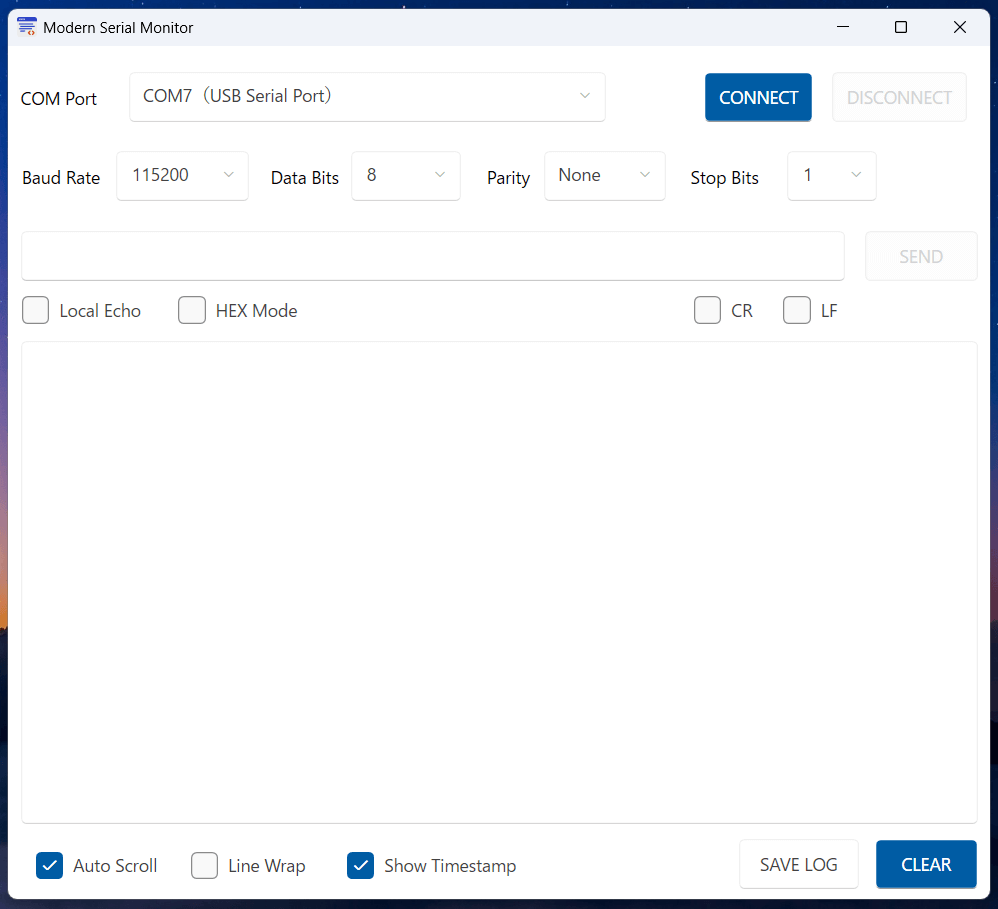
Task: Enable the Local Echo checkbox
Action: [36, 310]
